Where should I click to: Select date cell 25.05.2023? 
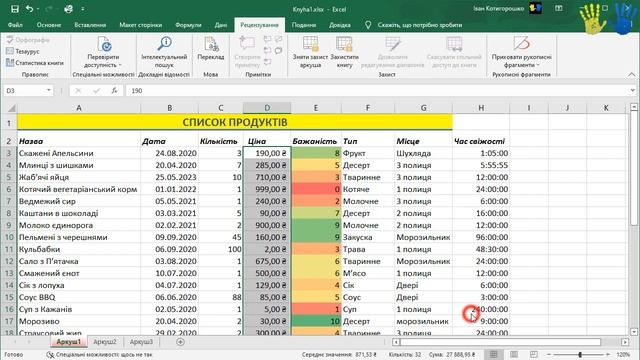tap(169, 177)
